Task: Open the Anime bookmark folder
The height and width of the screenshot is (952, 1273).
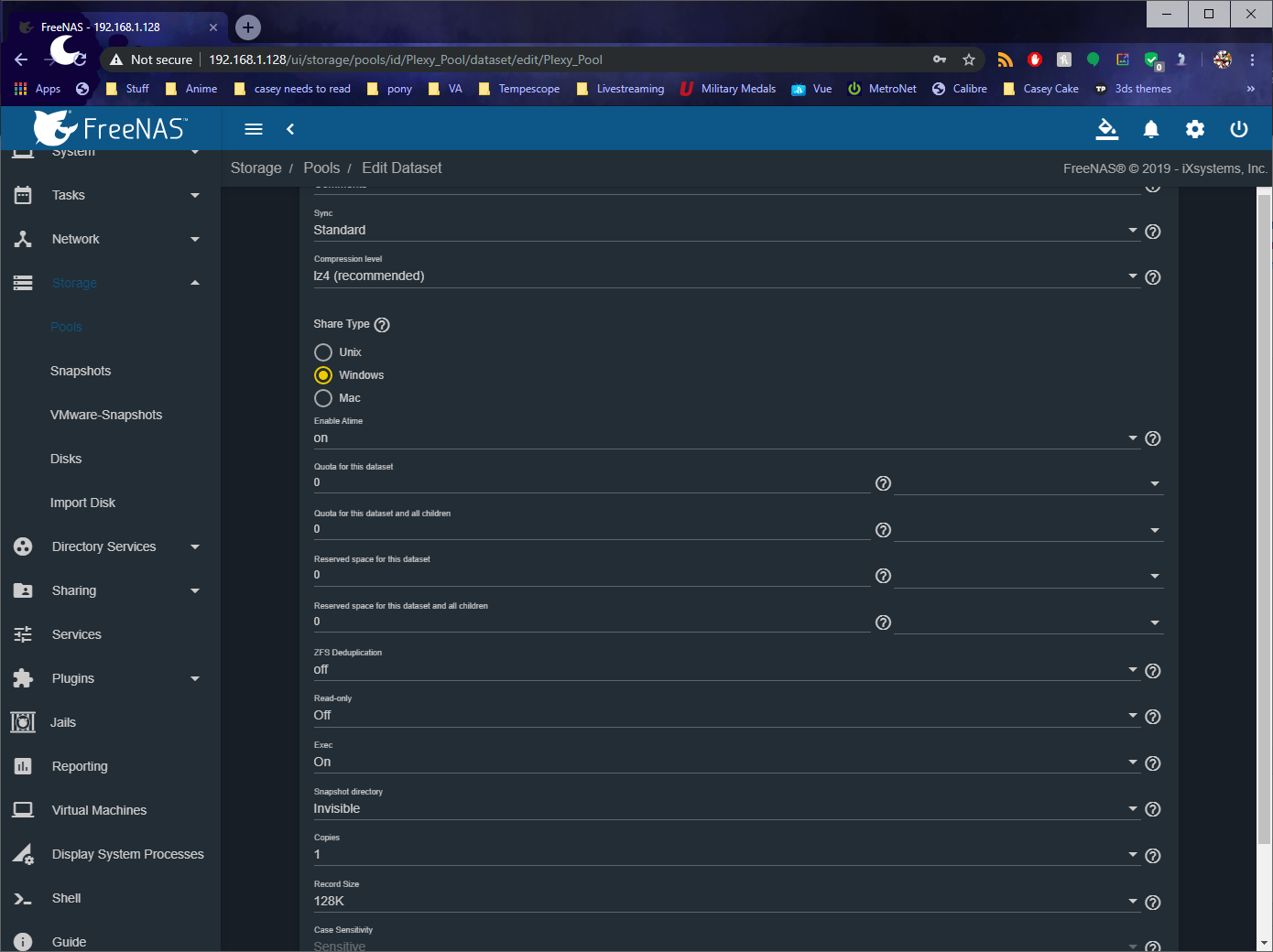Action: (191, 89)
